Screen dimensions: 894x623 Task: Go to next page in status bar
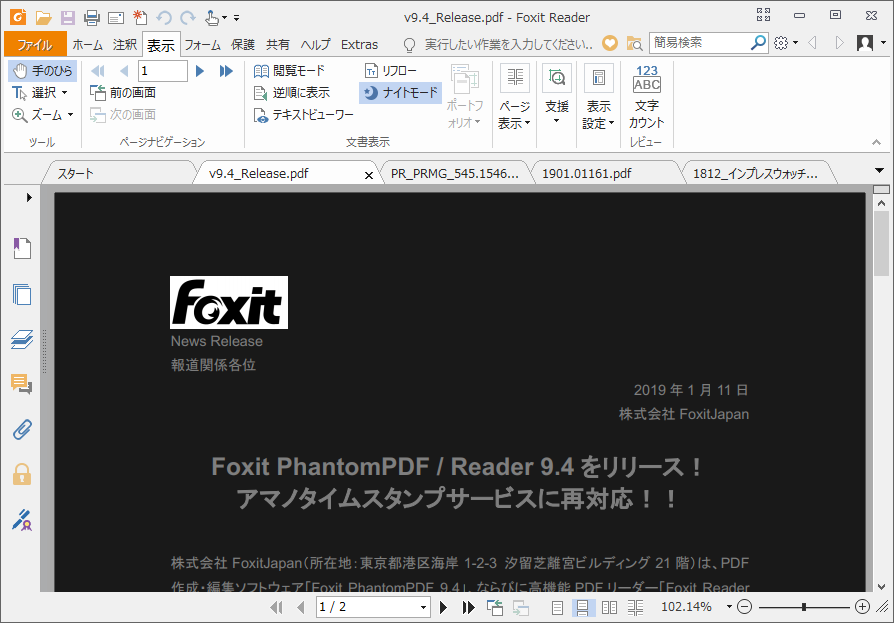(x=444, y=608)
